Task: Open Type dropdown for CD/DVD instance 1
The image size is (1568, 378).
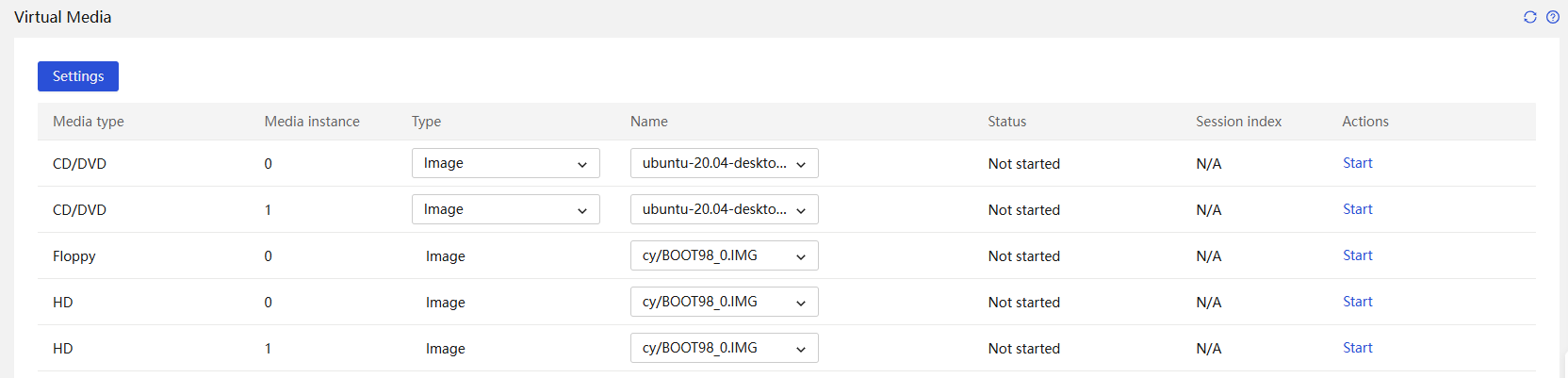Action: (x=506, y=209)
